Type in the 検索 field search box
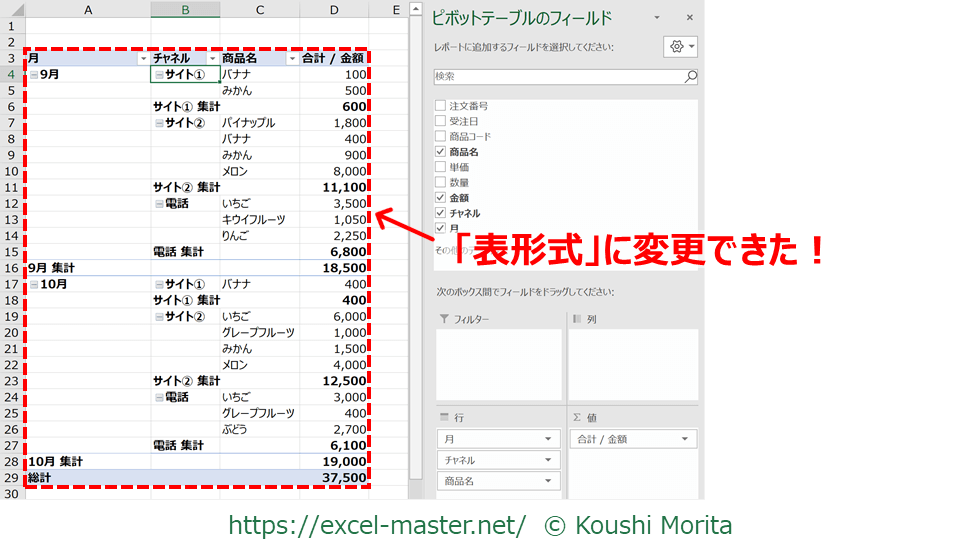This screenshot has height=540, width=960. (x=557, y=76)
